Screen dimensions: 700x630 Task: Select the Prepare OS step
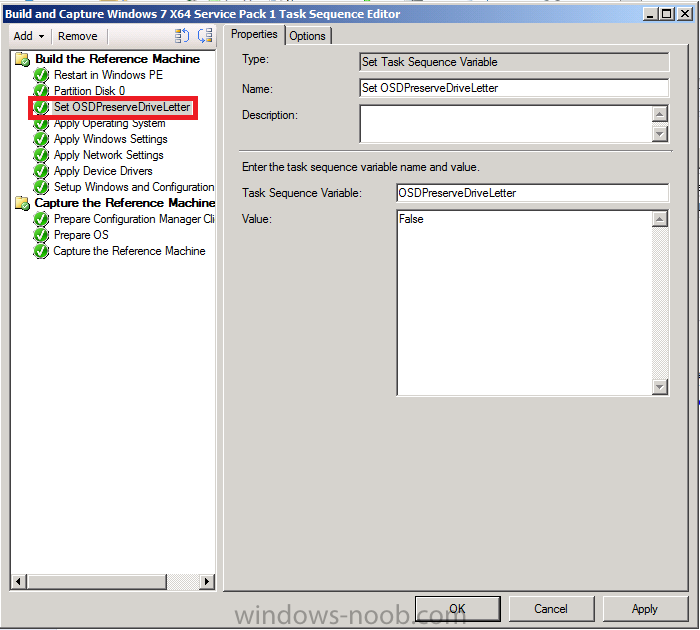click(x=81, y=235)
